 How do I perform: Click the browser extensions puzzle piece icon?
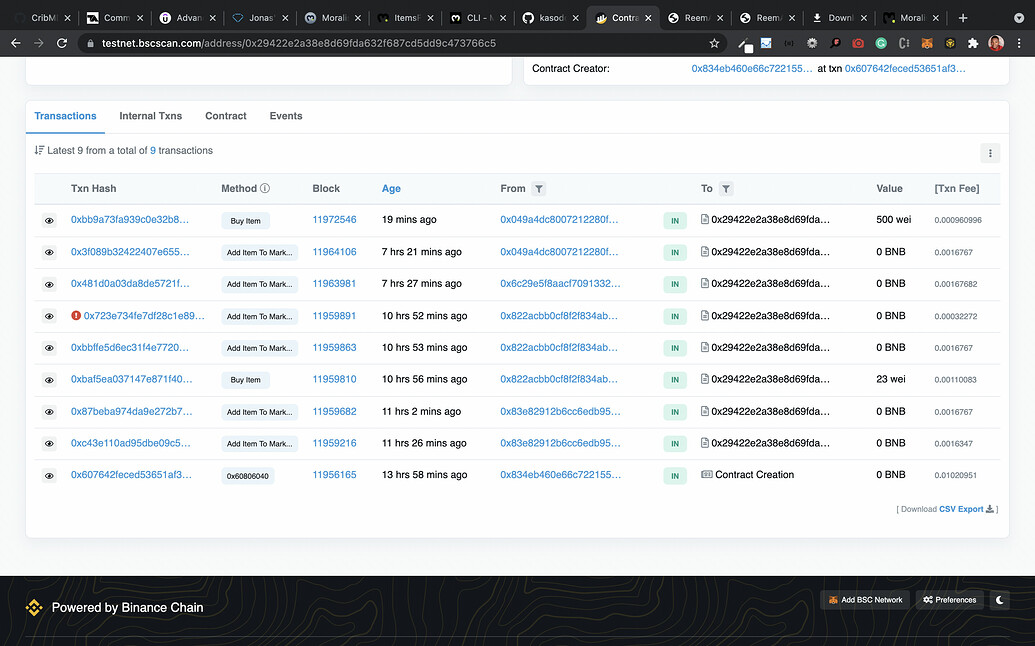(x=972, y=43)
